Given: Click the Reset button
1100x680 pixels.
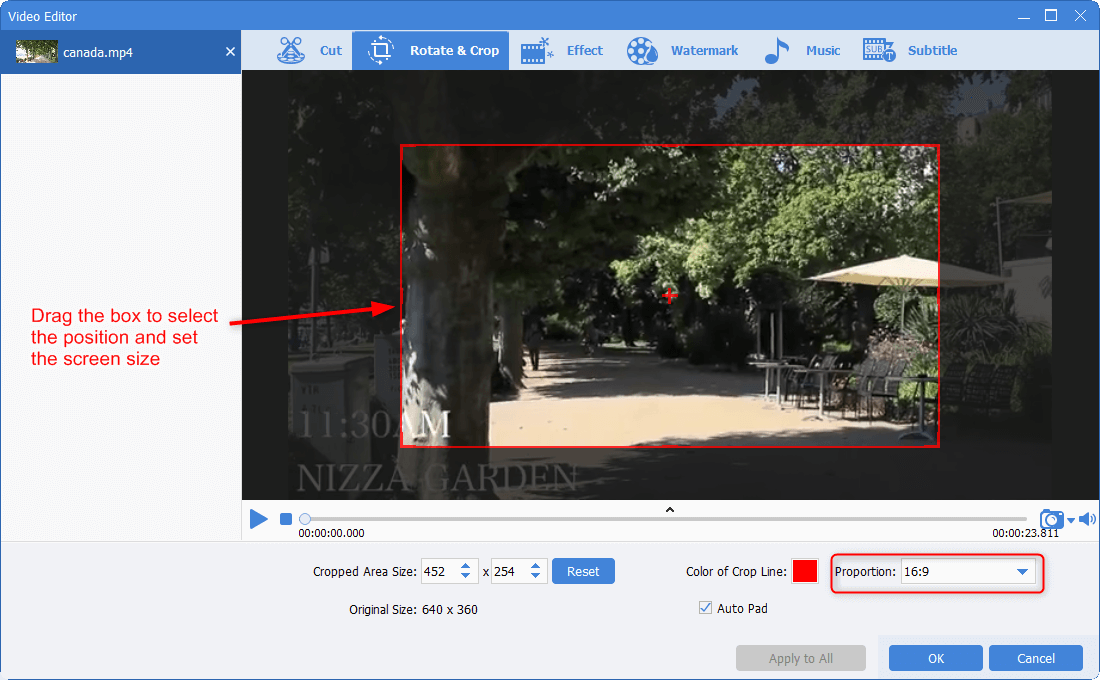Looking at the screenshot, I should pos(583,571).
